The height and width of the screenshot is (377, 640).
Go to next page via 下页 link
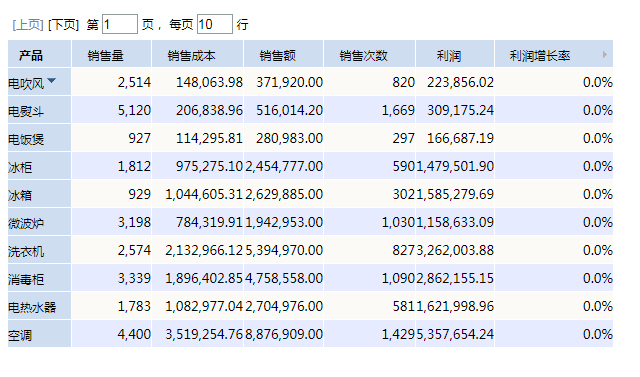pos(63,25)
